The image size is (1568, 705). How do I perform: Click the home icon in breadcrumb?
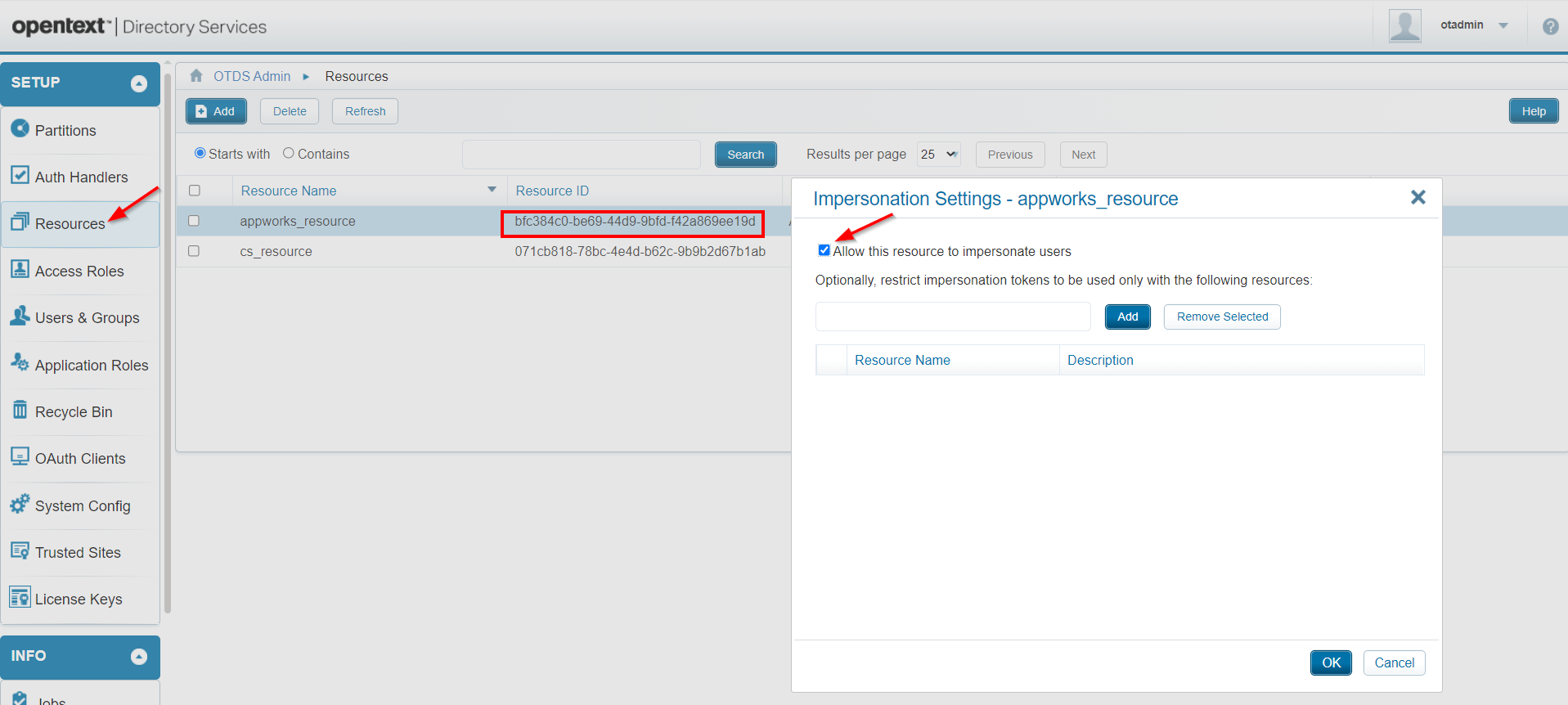coord(196,76)
